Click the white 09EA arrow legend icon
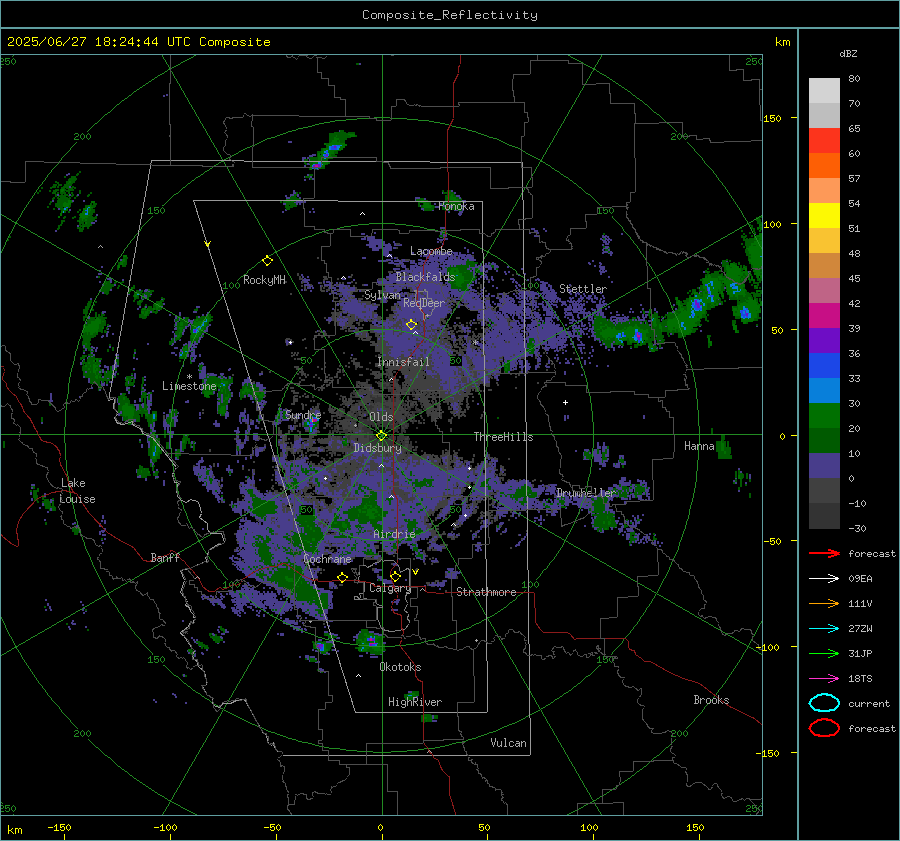900x841 pixels. pyautogui.click(x=824, y=579)
